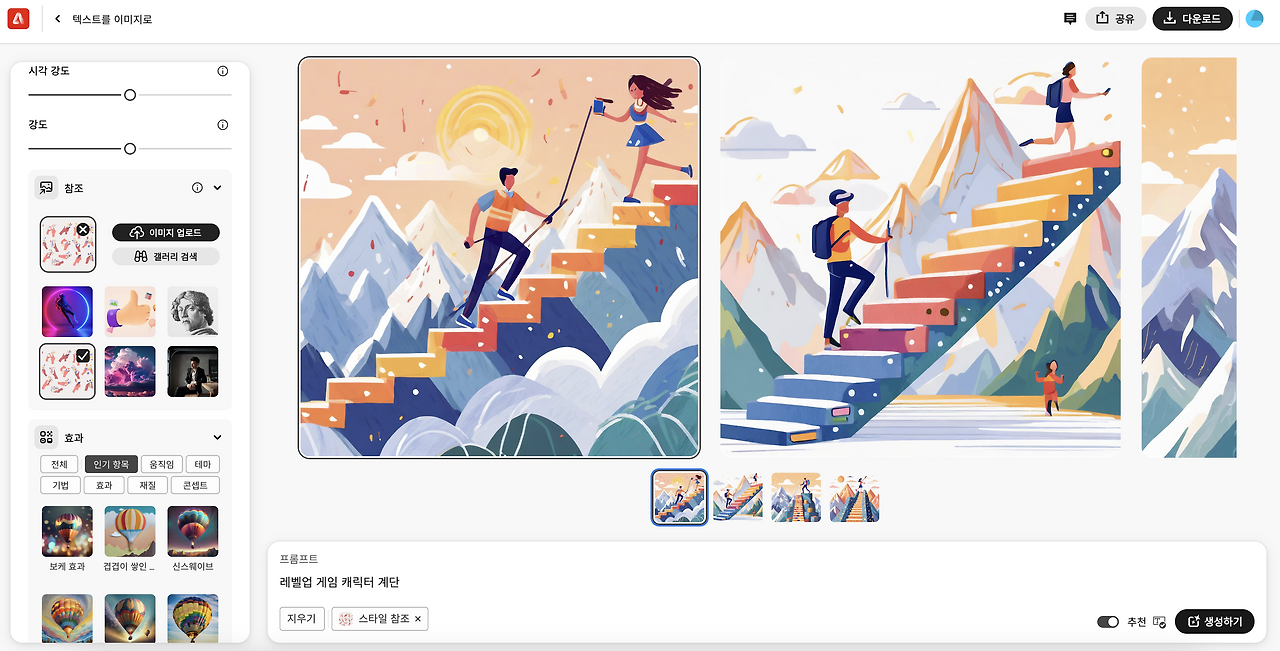Viewport: 1280px width, 651px height.
Task: Click the Adobe logo home icon
Action: [18, 18]
